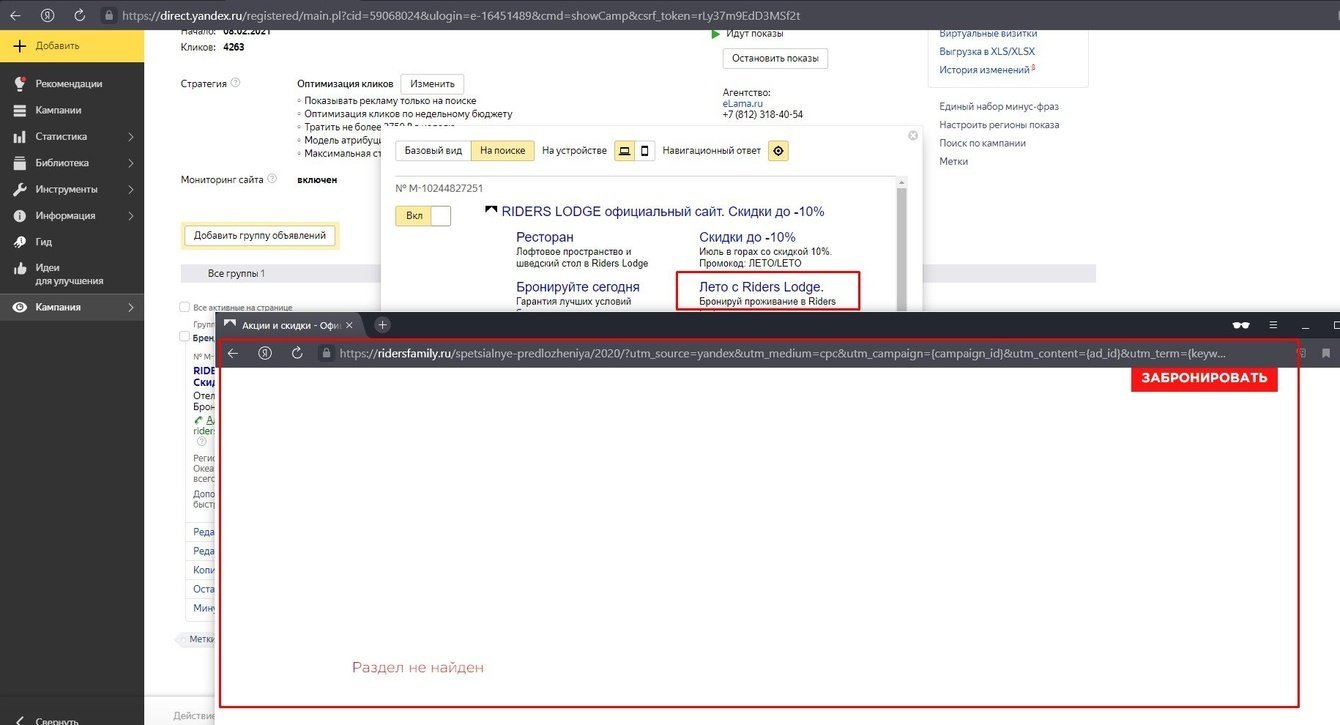
Task: Click the Кампании list icon in sidebar
Action: pyautogui.click(x=19, y=110)
